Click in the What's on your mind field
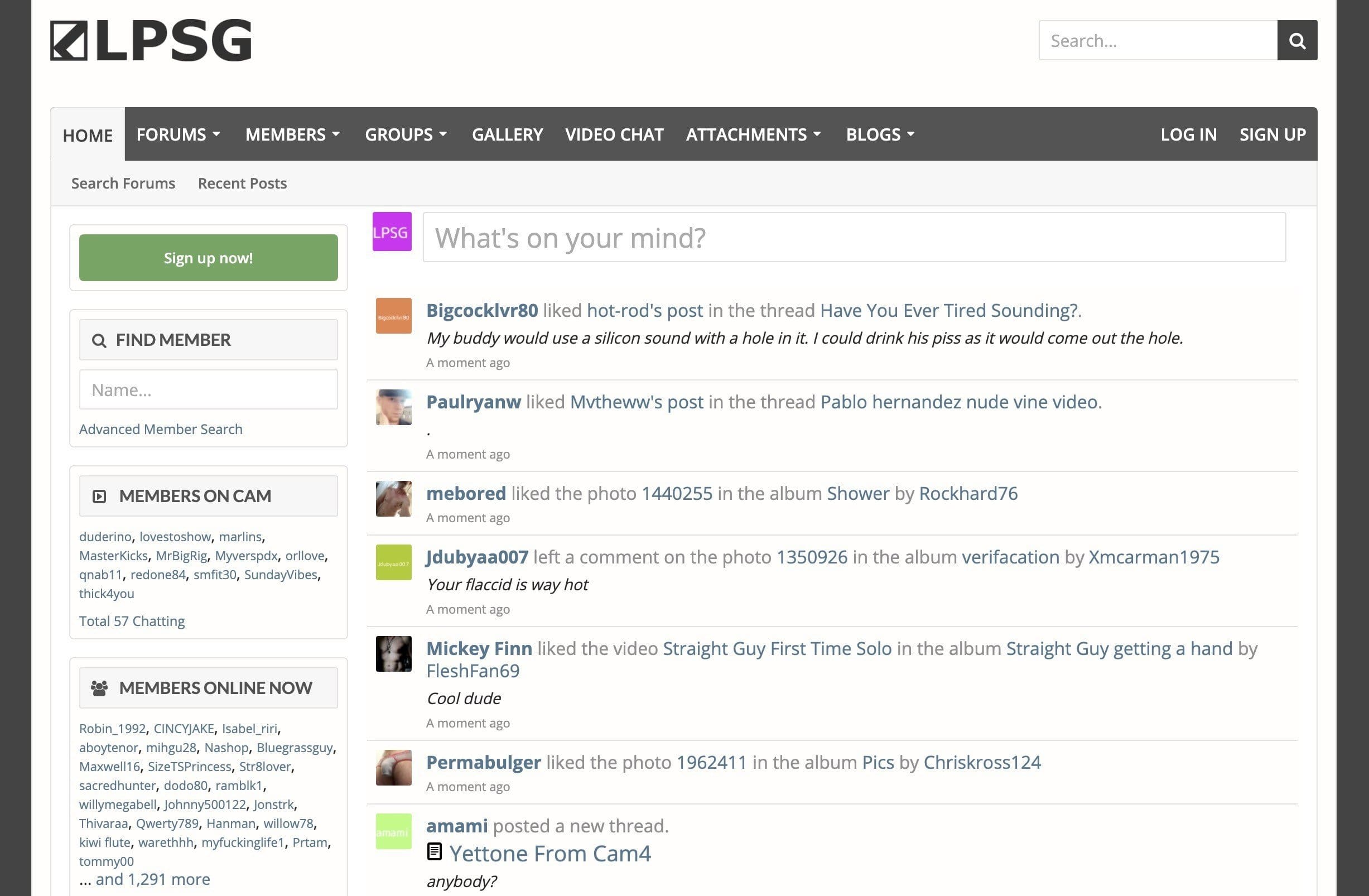This screenshot has width=1369, height=896. (x=854, y=238)
